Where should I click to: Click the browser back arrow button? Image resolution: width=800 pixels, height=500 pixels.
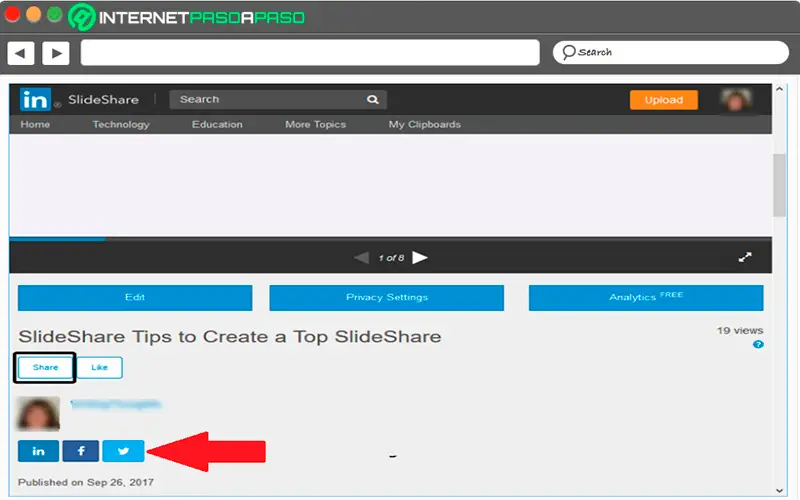[x=20, y=53]
